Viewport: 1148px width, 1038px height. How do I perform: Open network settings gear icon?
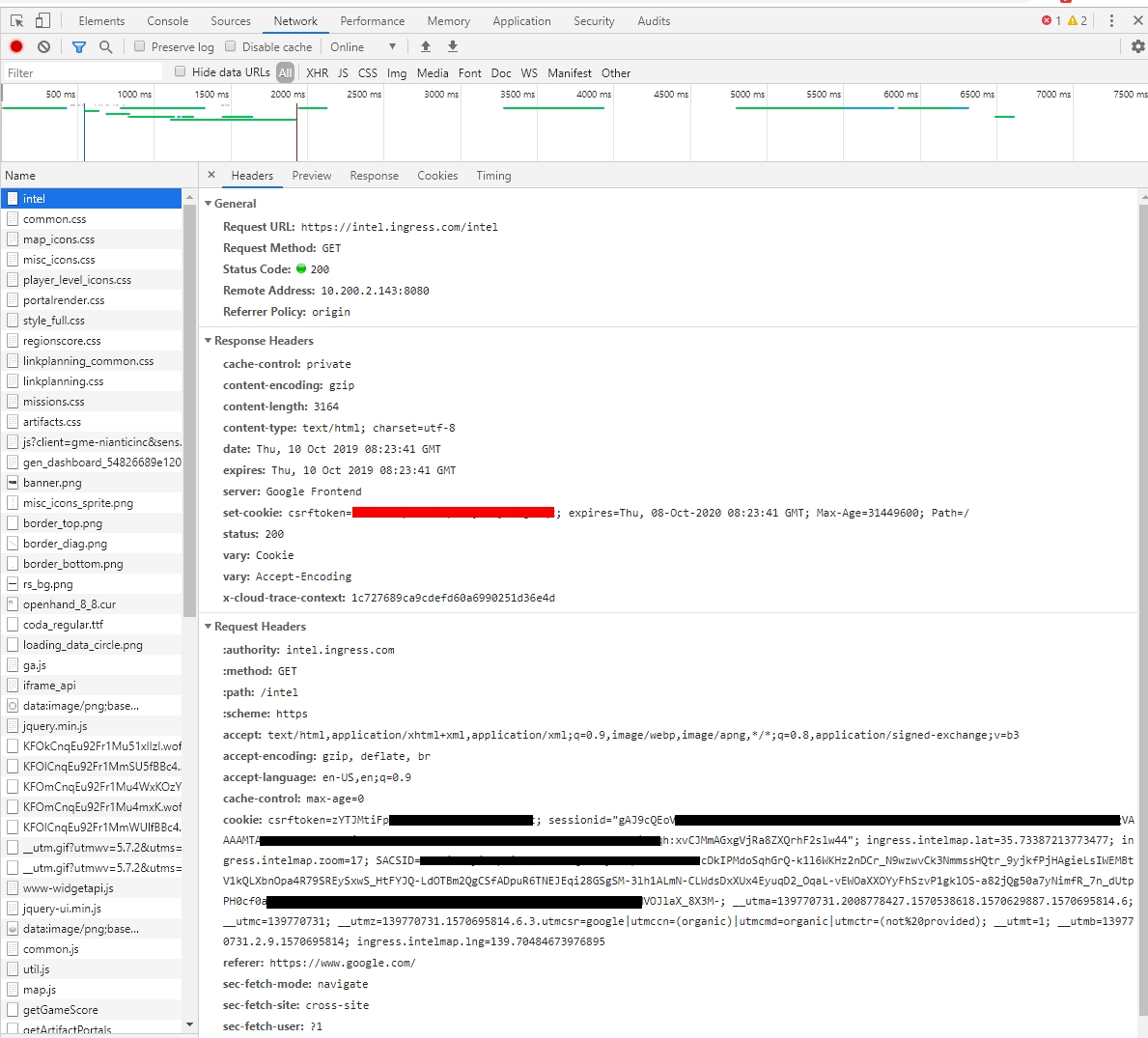tap(1137, 47)
